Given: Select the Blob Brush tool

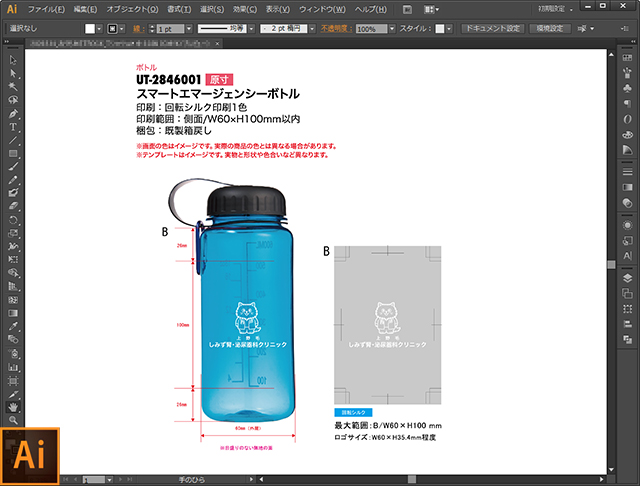Looking at the screenshot, I should tap(13, 193).
